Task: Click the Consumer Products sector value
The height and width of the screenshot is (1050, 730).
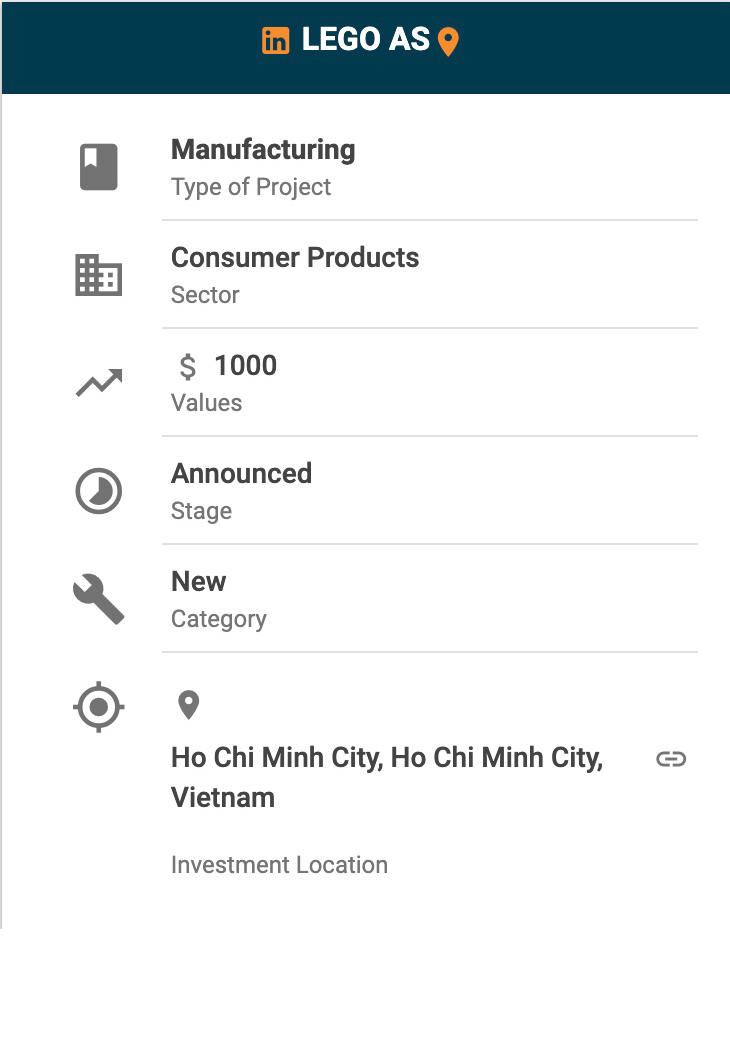Action: [295, 258]
